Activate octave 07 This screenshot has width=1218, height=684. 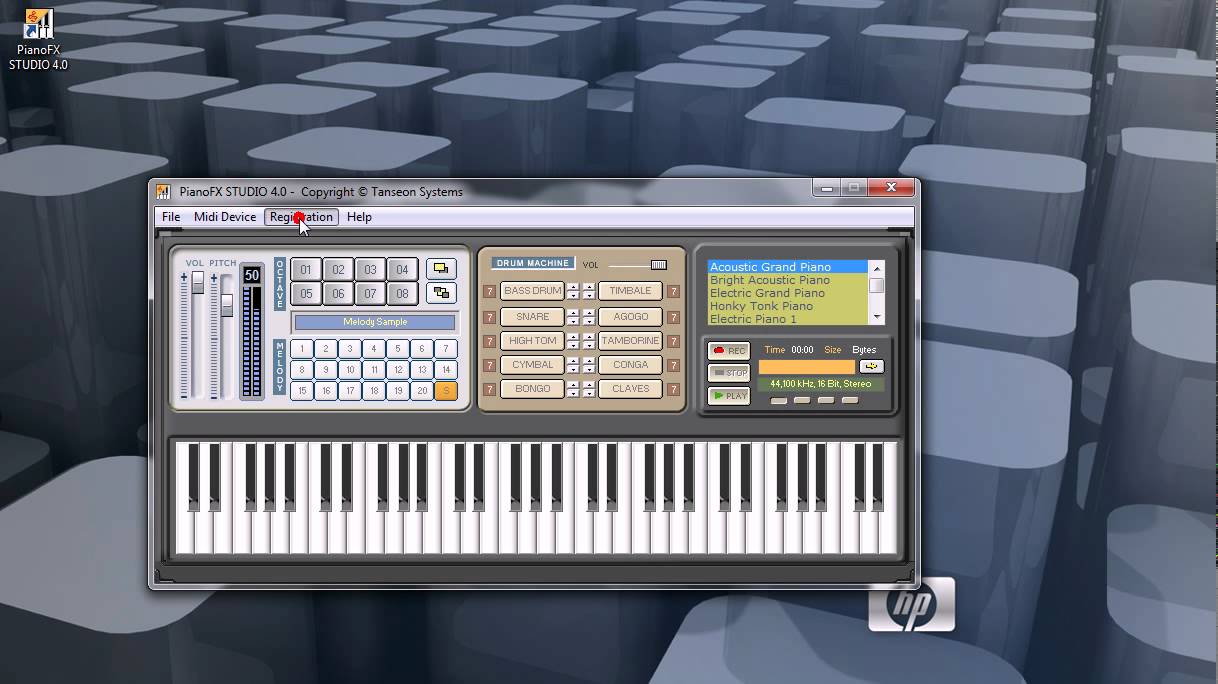coord(370,294)
